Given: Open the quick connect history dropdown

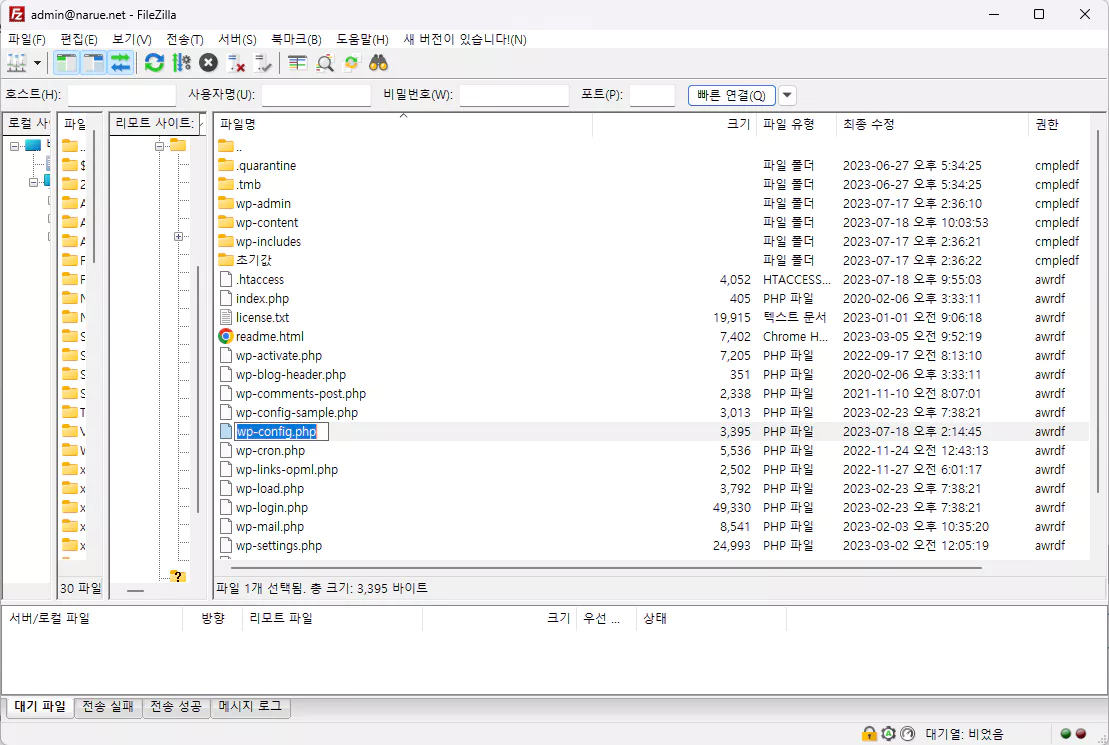Looking at the screenshot, I should click(787, 95).
